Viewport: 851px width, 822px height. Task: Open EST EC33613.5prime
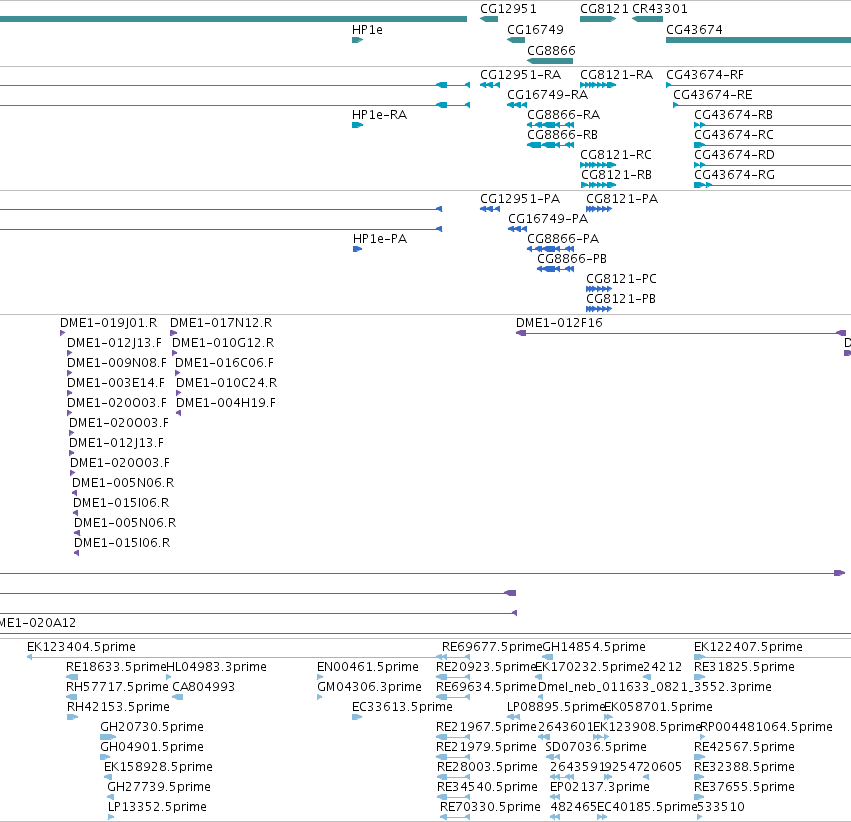(x=402, y=708)
